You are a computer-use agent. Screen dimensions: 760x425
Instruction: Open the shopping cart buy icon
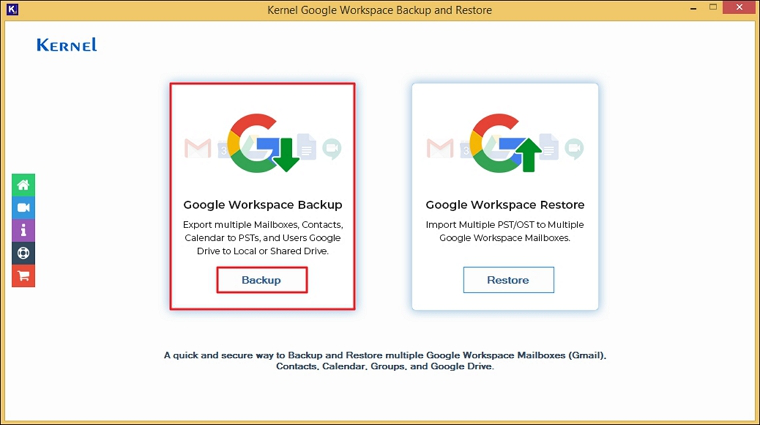tap(23, 276)
